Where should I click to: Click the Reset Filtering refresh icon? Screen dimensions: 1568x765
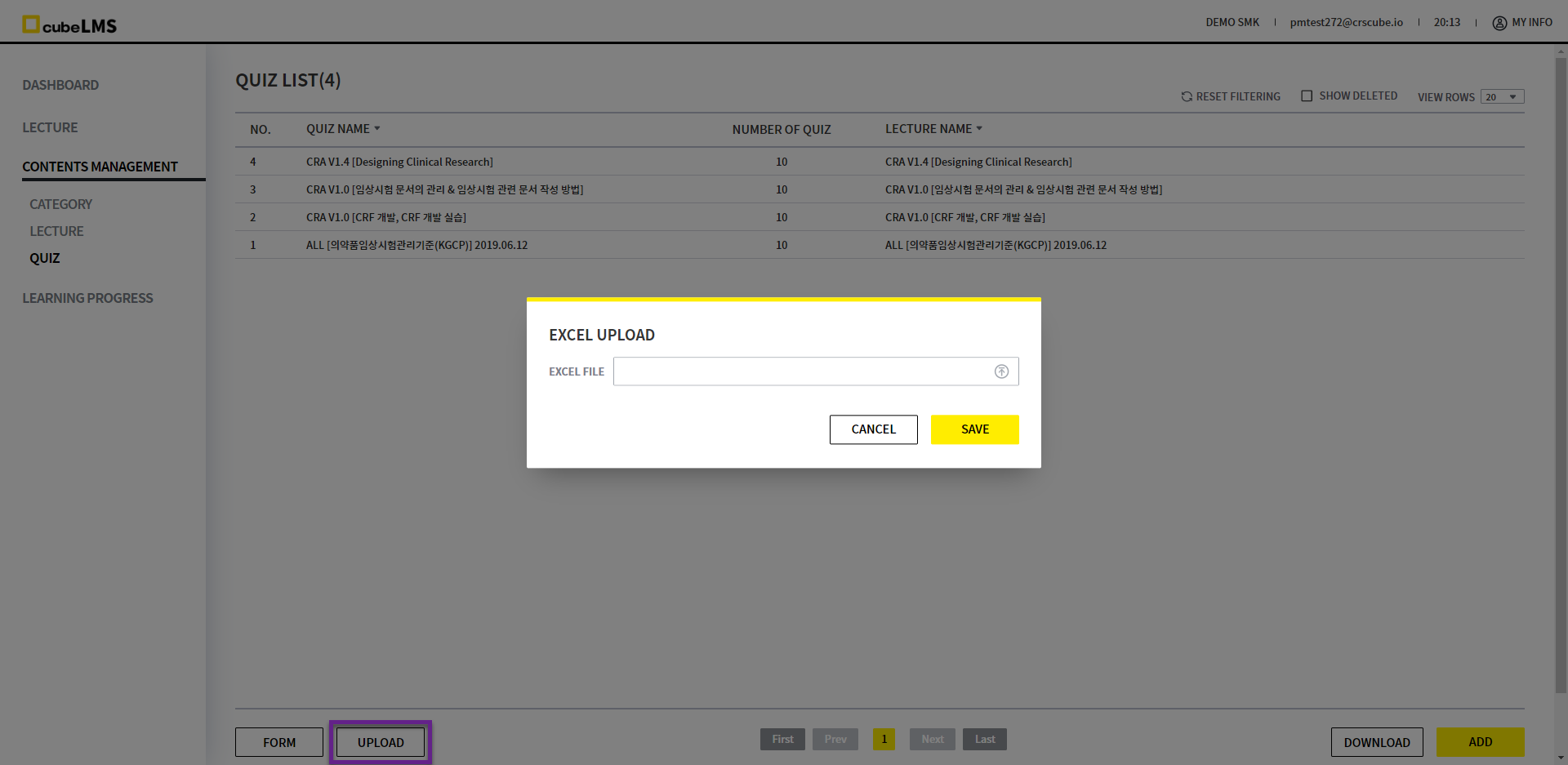point(1187,96)
